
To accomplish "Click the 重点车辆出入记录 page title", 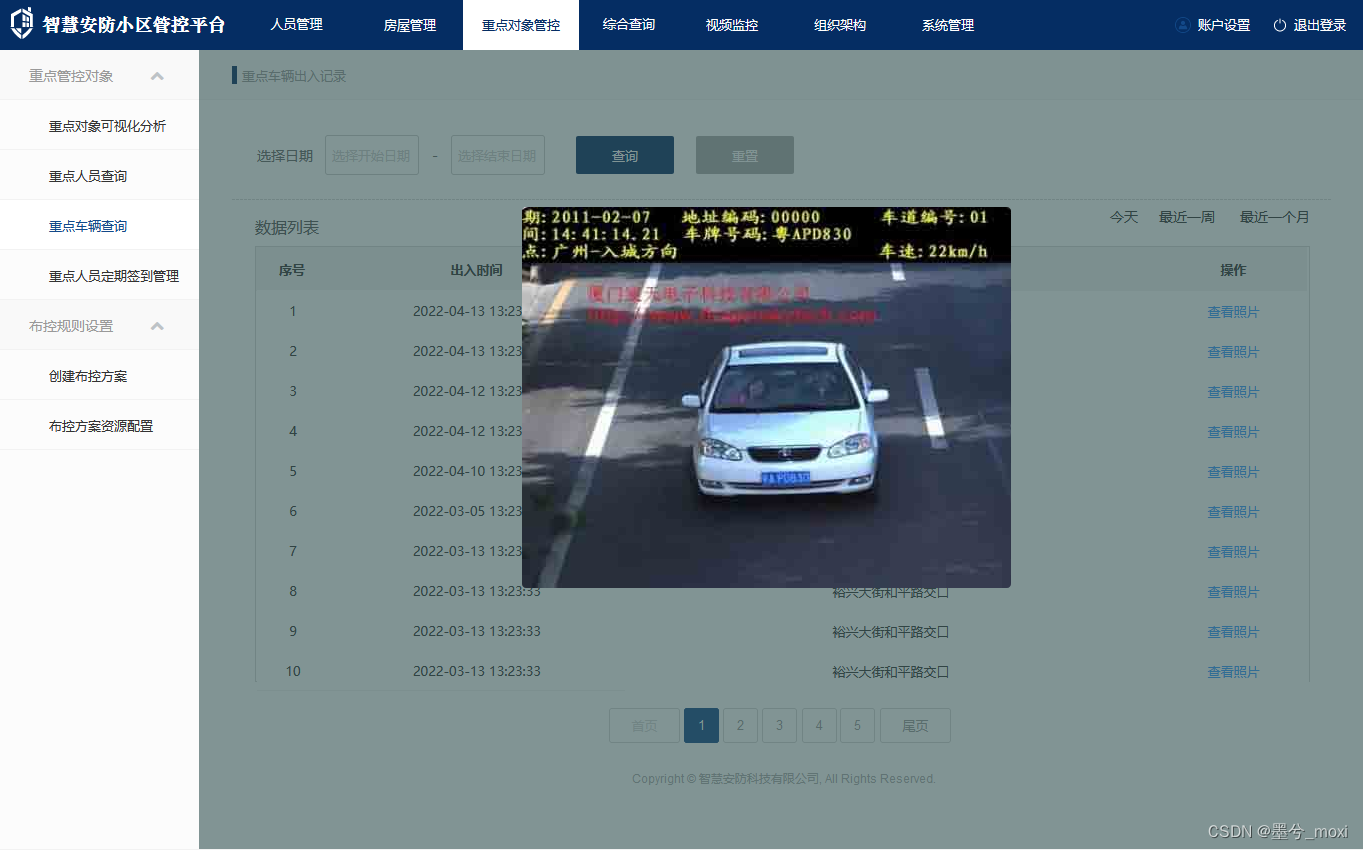I will tap(293, 76).
